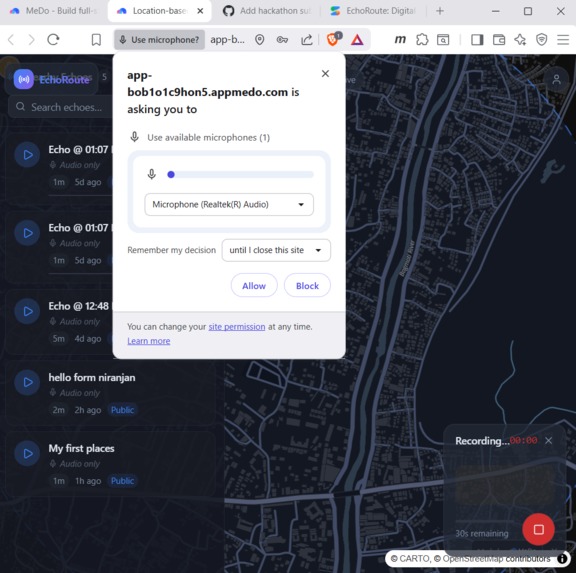576x573 pixels.
Task: Open the 'site permission' link
Action: tap(237, 327)
